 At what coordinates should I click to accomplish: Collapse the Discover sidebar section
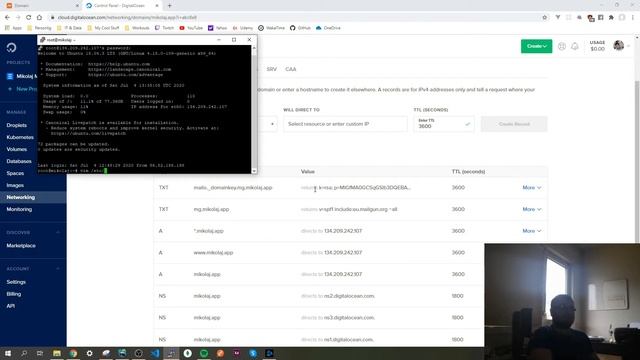[58, 232]
